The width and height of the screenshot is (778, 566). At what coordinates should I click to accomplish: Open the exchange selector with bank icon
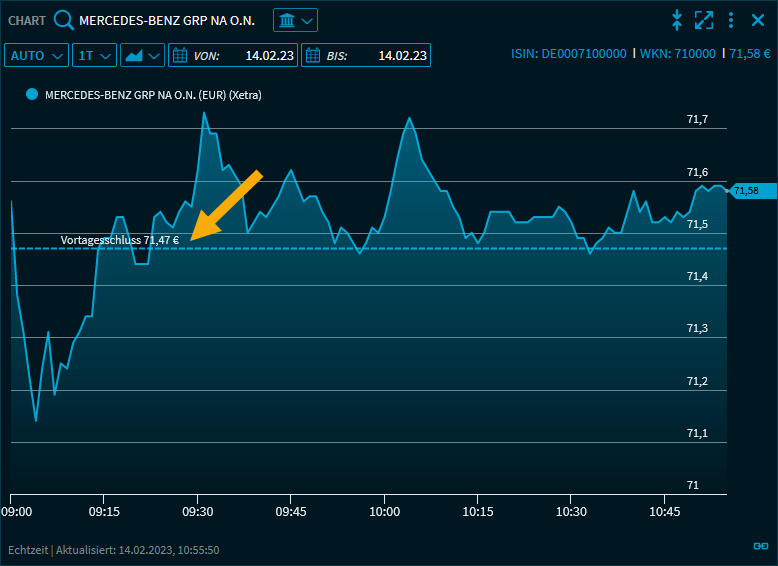295,20
